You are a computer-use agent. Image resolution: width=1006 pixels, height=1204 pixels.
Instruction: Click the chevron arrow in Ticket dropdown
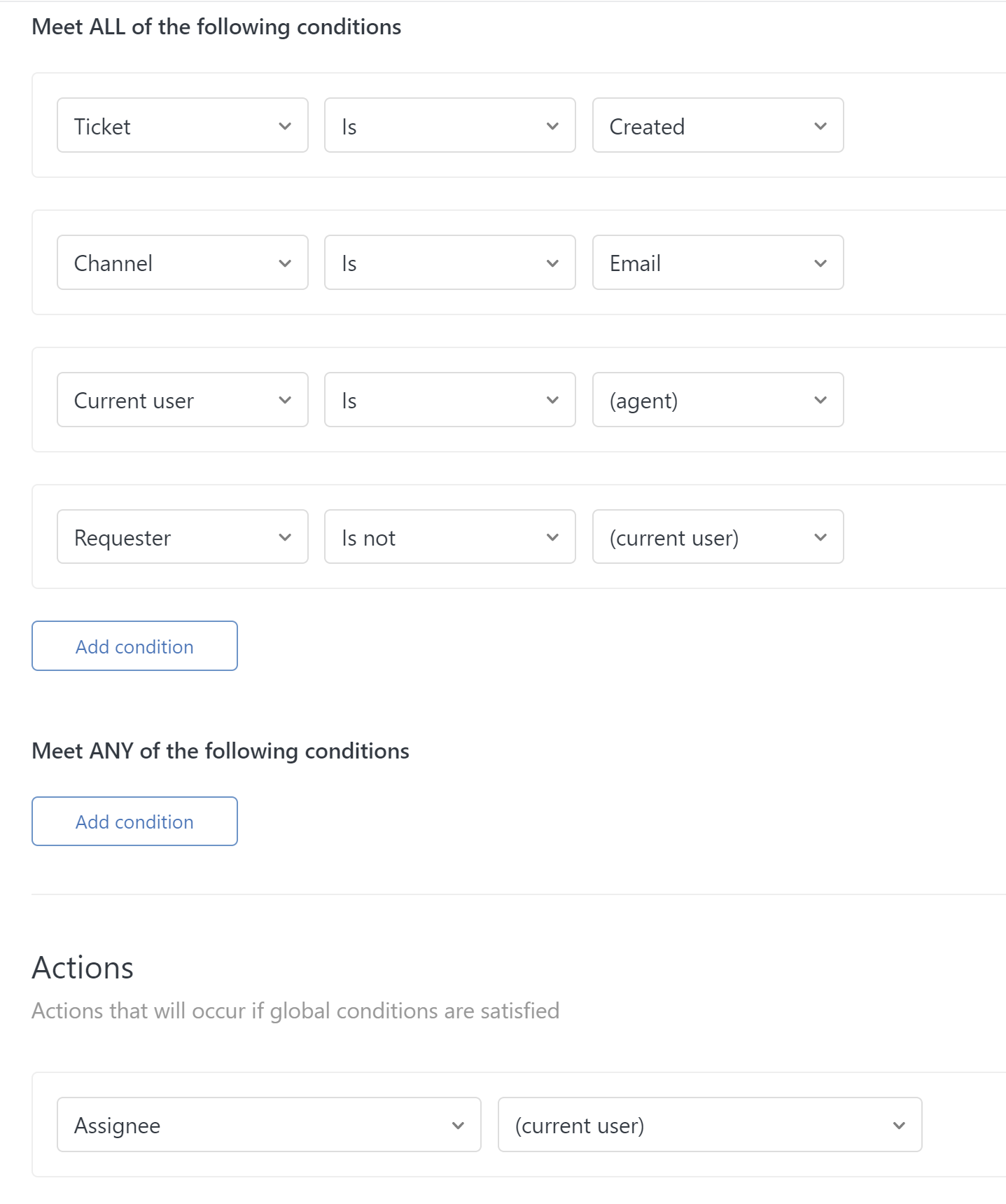pos(285,126)
